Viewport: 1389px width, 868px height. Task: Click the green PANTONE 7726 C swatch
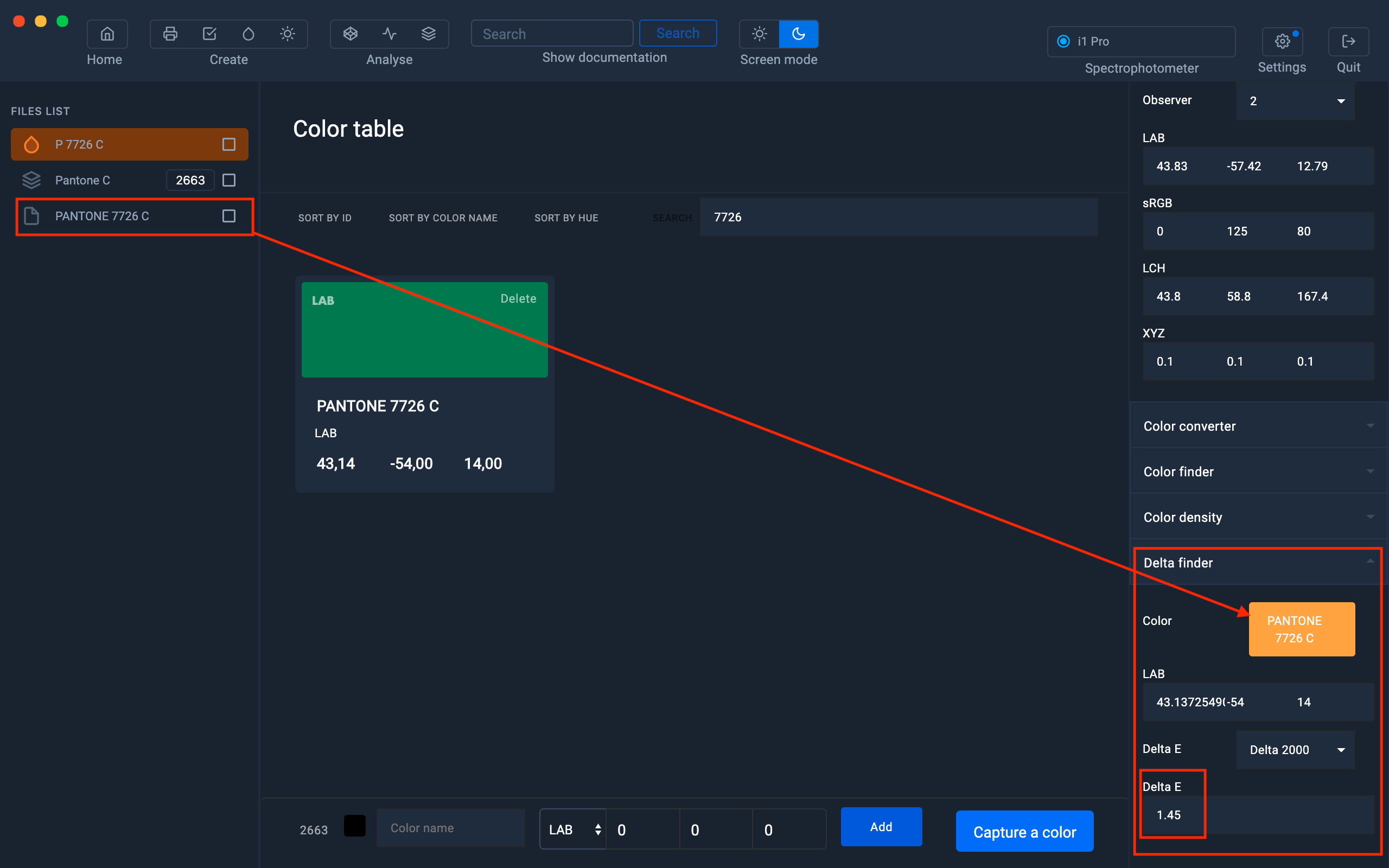[x=425, y=329]
